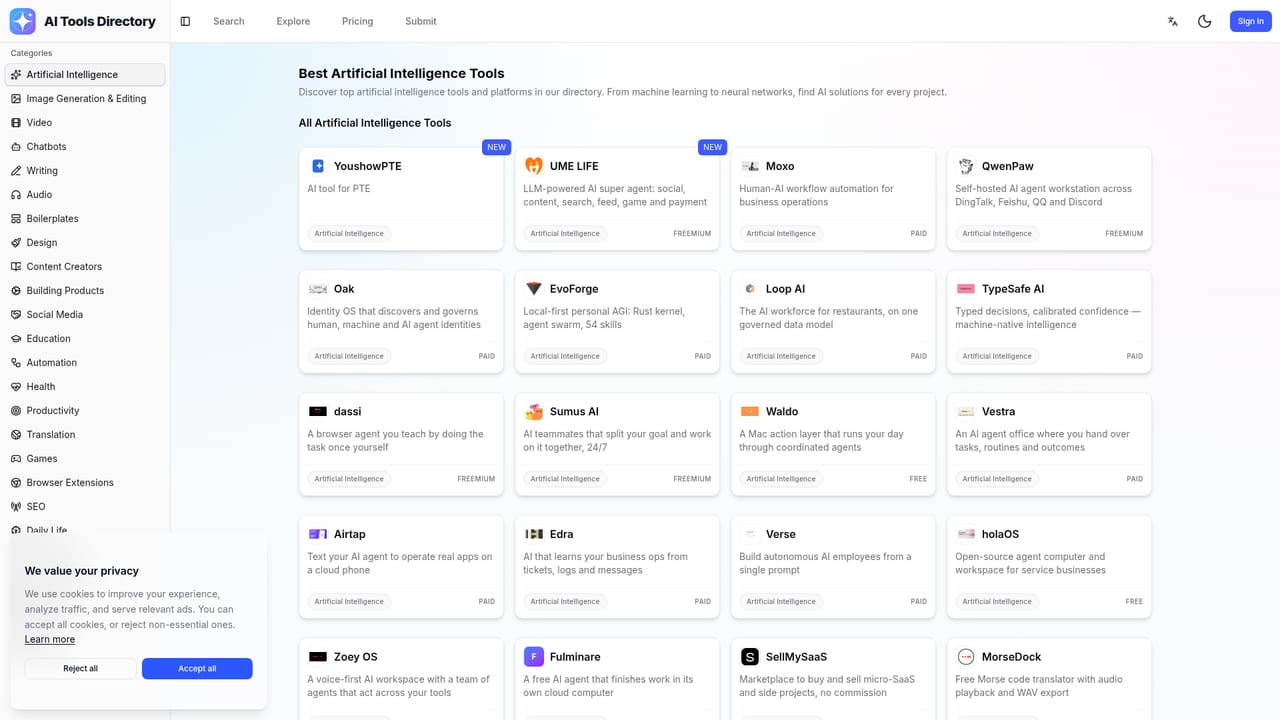Click Reject all cookies button
Screen dimensions: 1280x720
pyautogui.click(x=80, y=668)
